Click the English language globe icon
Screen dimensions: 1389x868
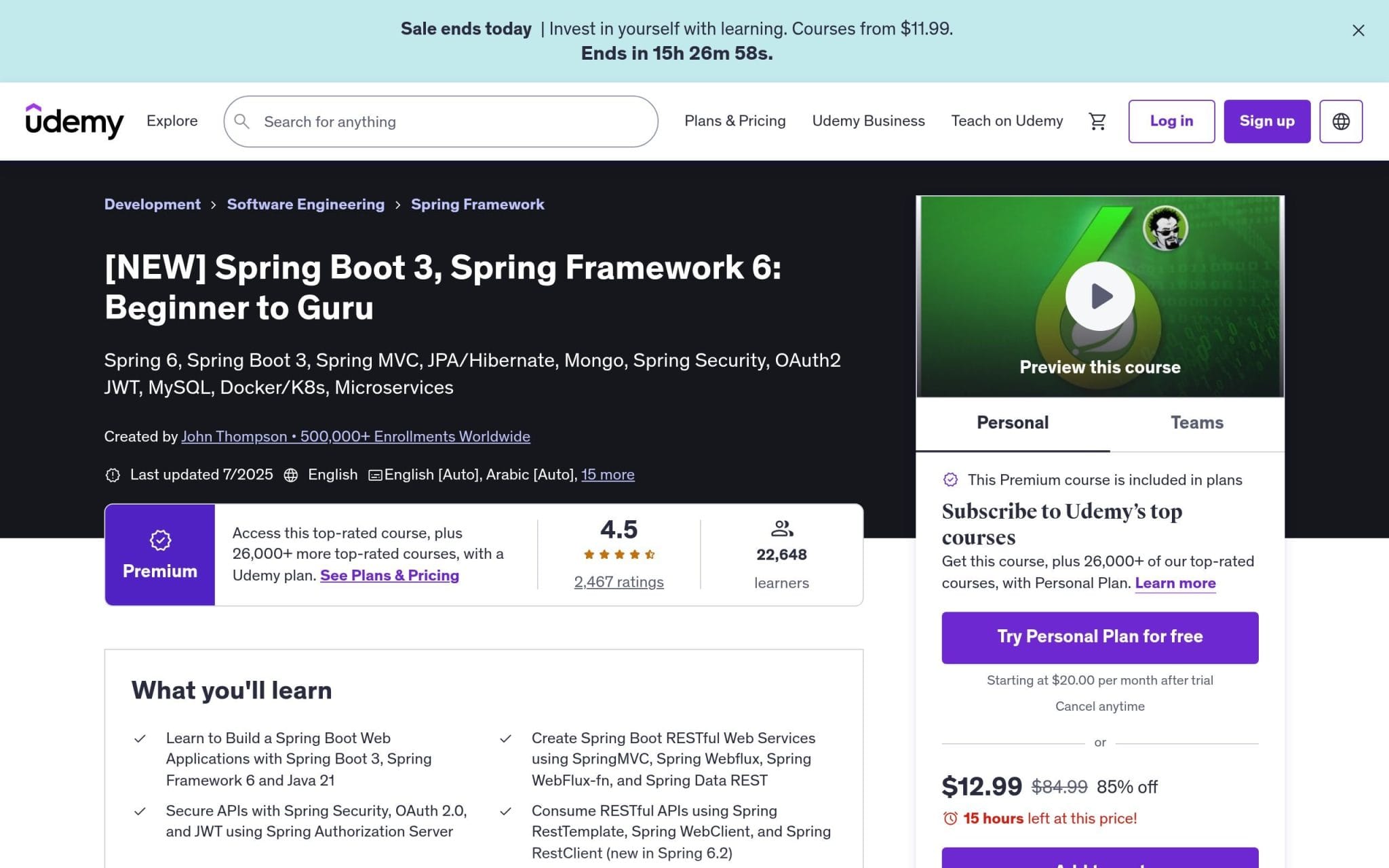[x=291, y=475]
